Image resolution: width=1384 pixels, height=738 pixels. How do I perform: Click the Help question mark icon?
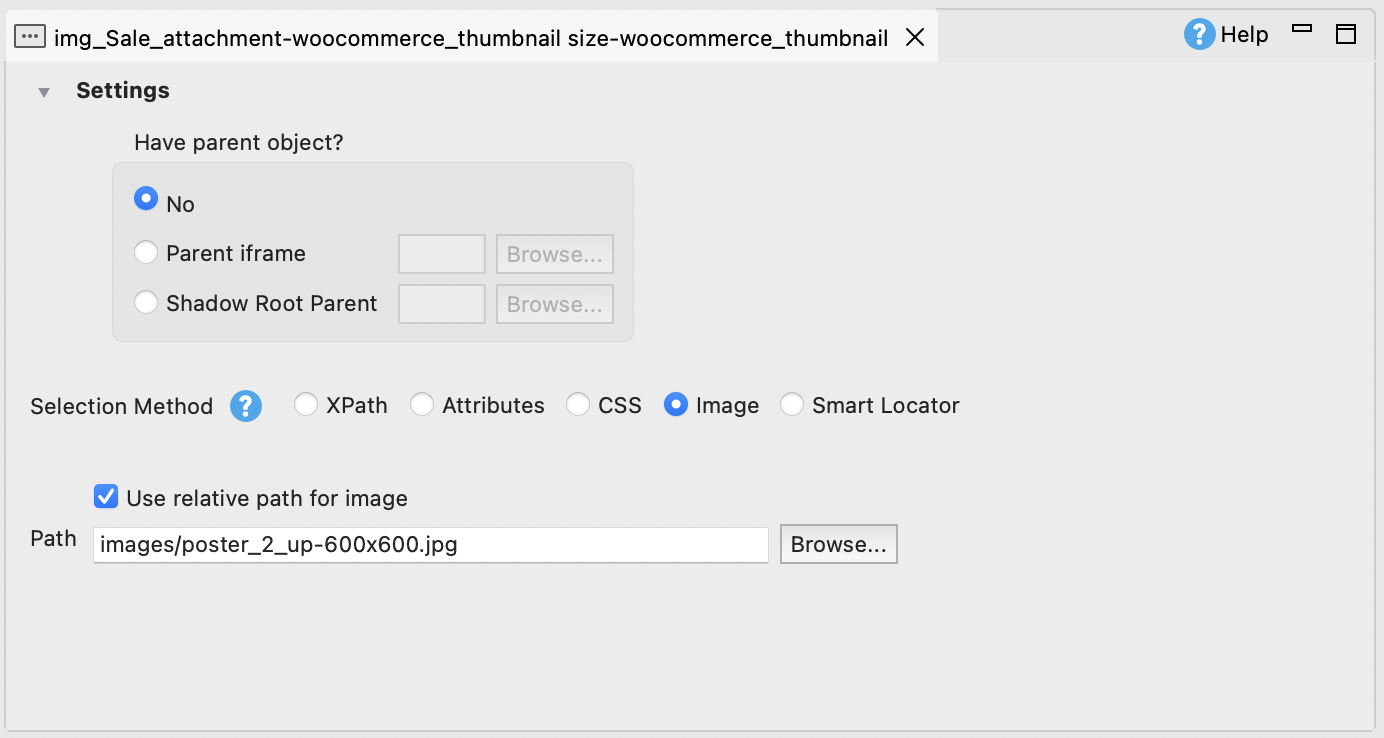1199,35
